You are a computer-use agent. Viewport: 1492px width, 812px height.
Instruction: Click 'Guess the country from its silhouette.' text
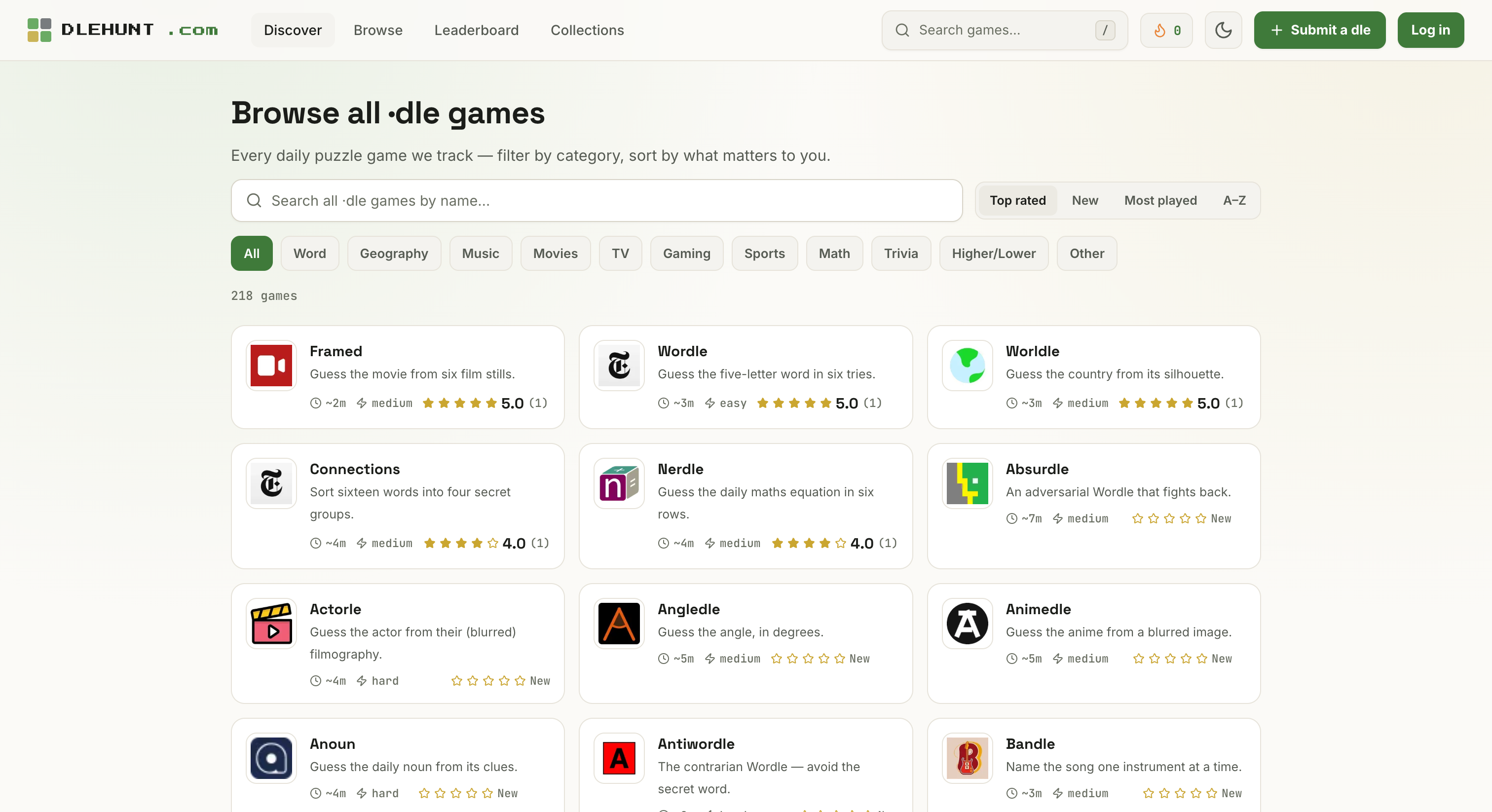pyautogui.click(x=1115, y=373)
